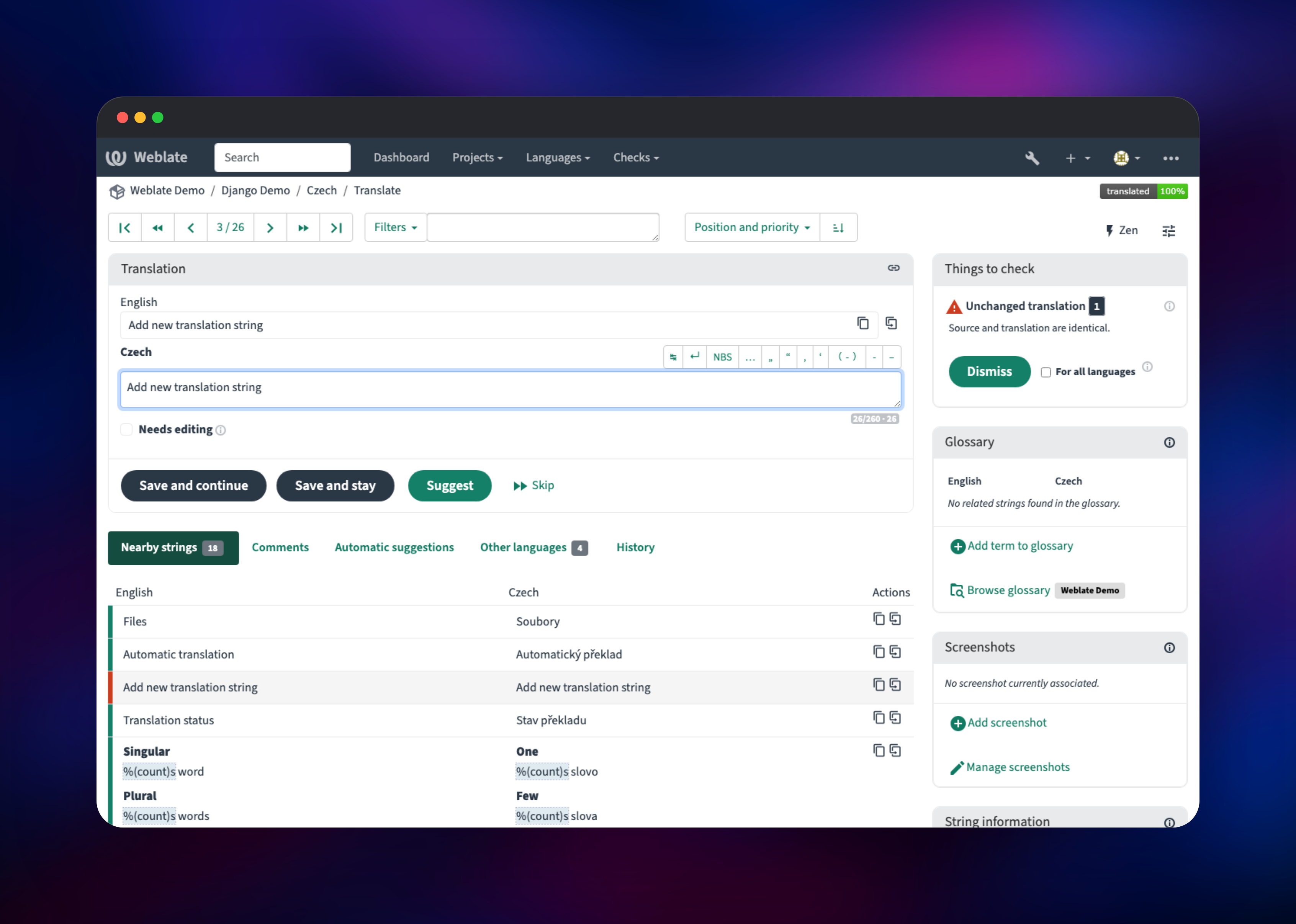Switch to the Other languages tab
Image resolution: width=1296 pixels, height=924 pixels.
533,547
